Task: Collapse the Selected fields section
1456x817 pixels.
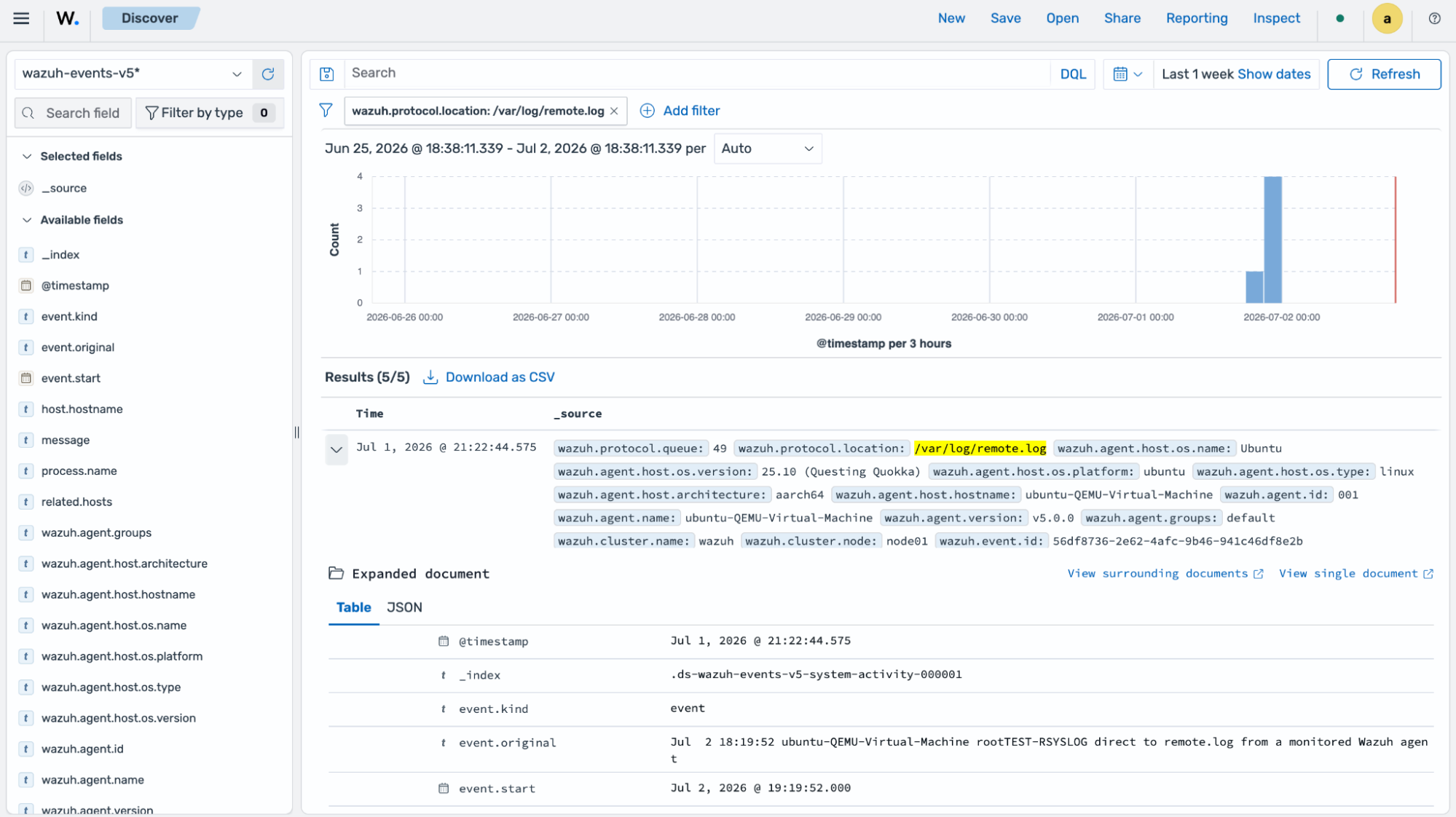Action: [x=27, y=157]
